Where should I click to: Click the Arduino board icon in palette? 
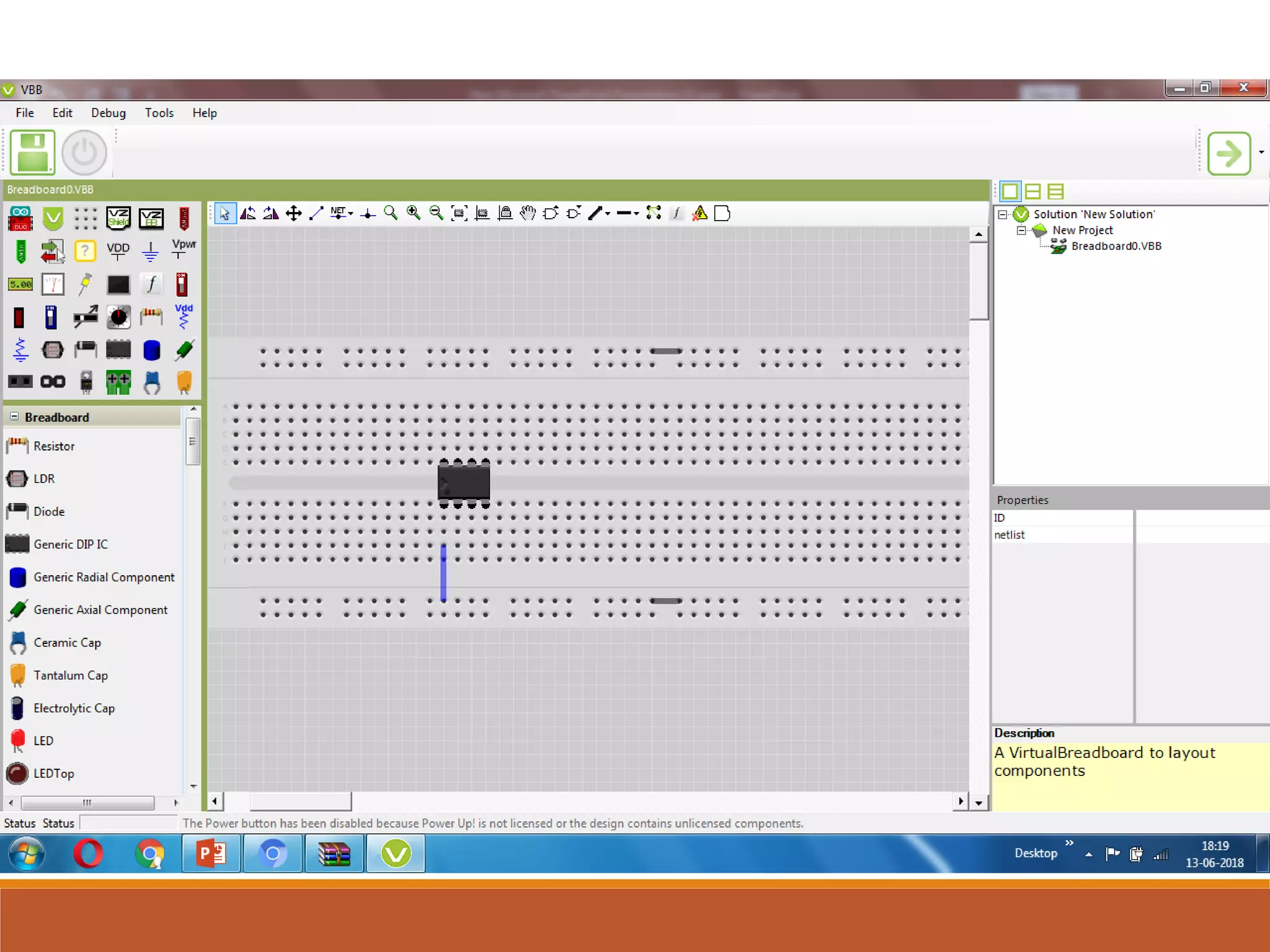pyautogui.click(x=20, y=218)
